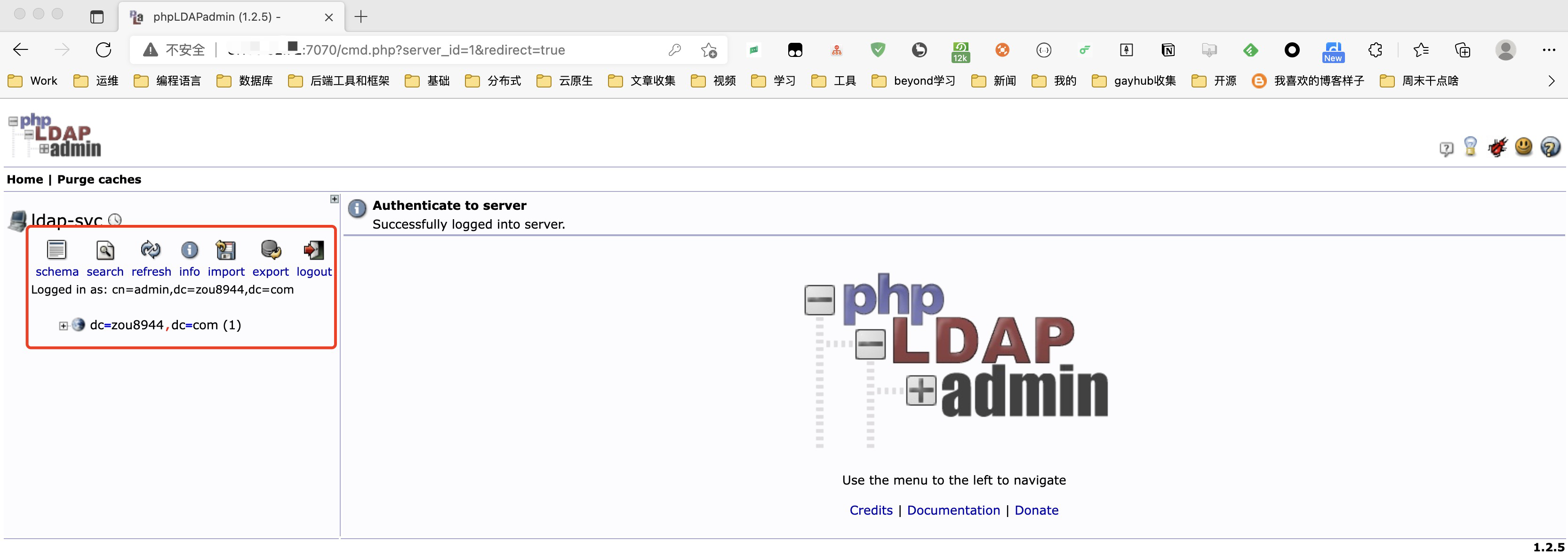Refresh the LDAP tree
This screenshot has width=1568, height=557.
pos(150,250)
